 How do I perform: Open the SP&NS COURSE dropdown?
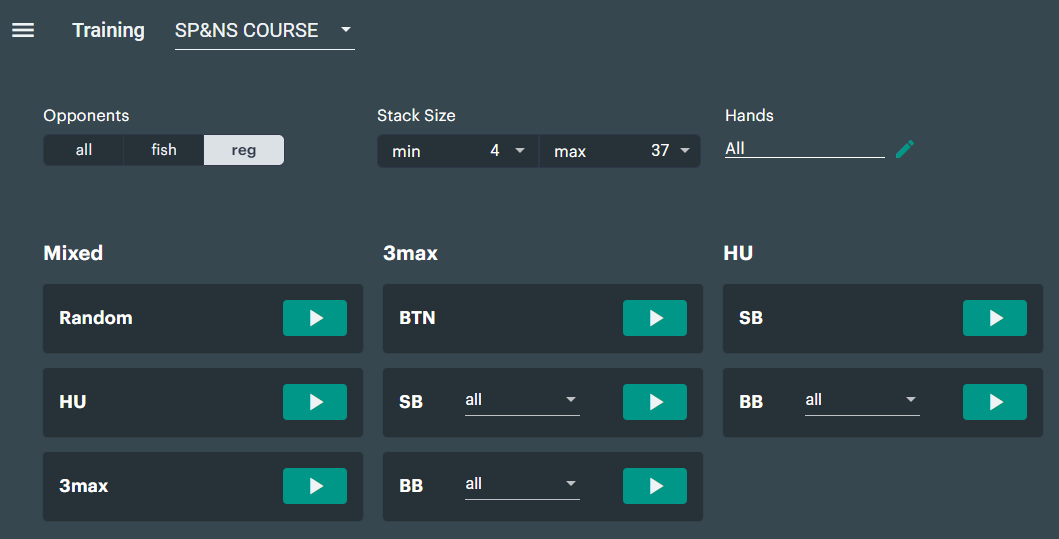(265, 31)
